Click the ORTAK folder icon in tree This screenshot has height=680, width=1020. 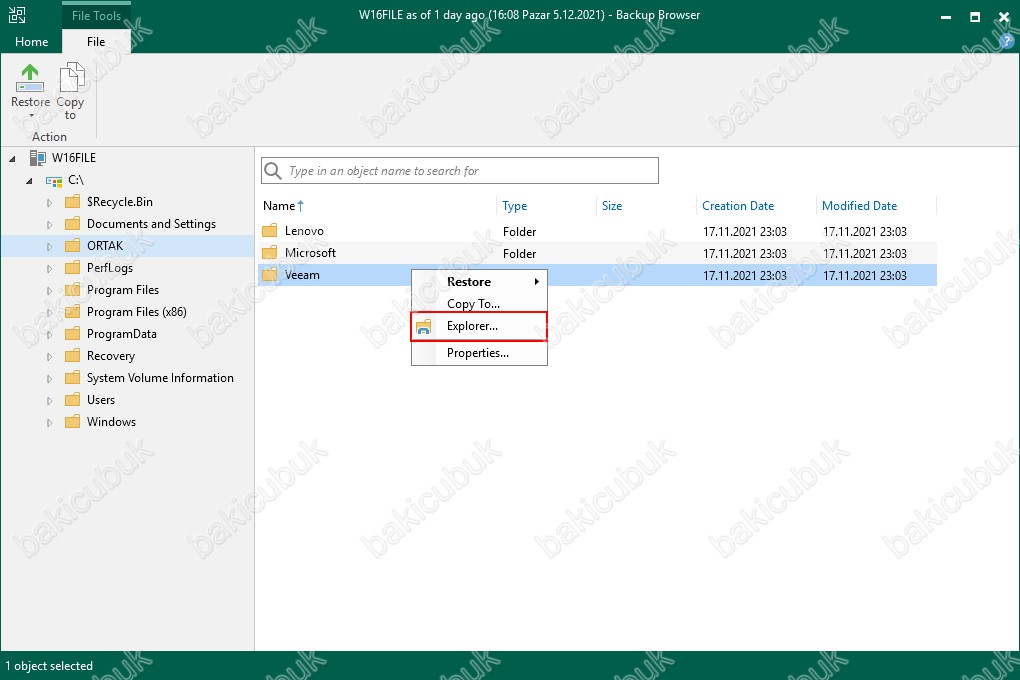coord(73,246)
